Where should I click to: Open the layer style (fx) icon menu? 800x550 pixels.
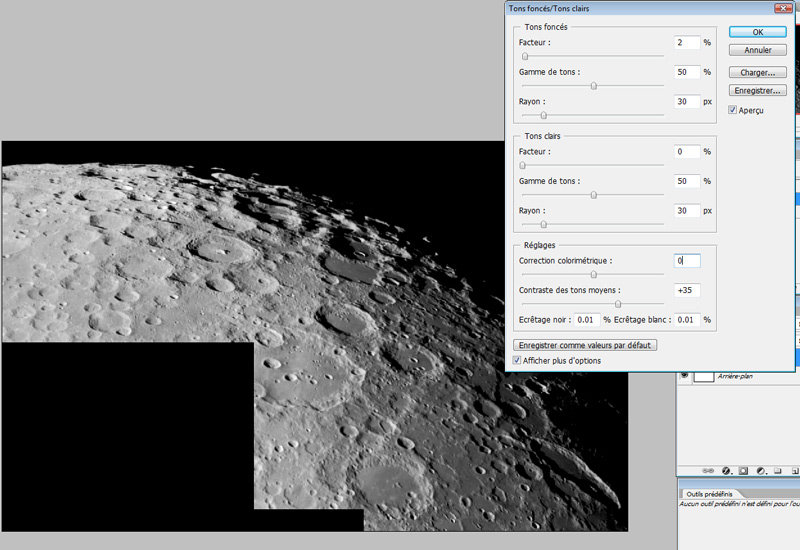(726, 471)
